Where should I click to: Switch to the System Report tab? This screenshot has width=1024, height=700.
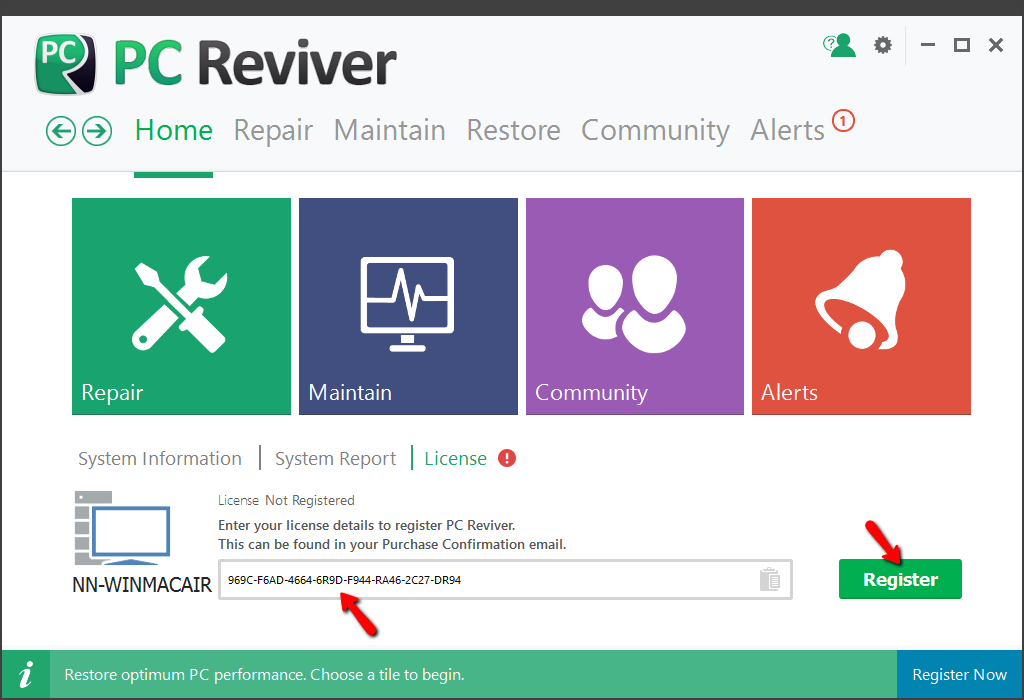pos(336,459)
